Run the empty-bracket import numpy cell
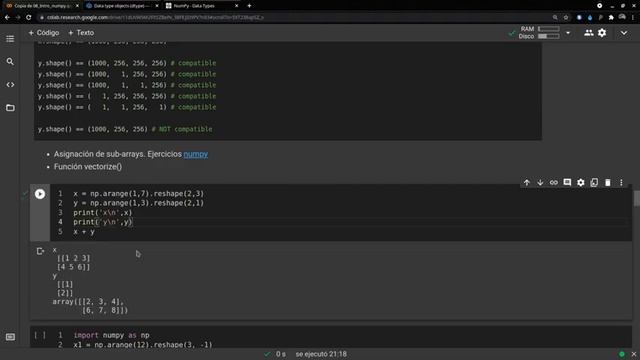Screen dimensions: 640x360 click(x=40, y=335)
